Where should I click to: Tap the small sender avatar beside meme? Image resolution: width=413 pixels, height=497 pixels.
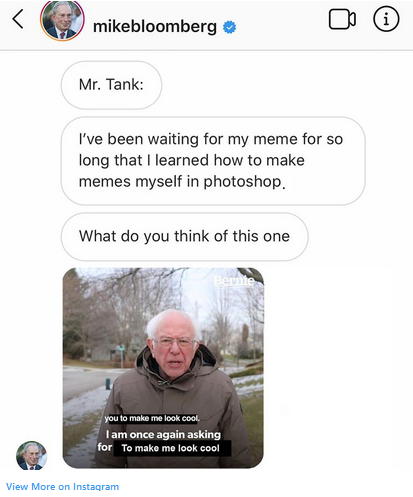(31, 455)
